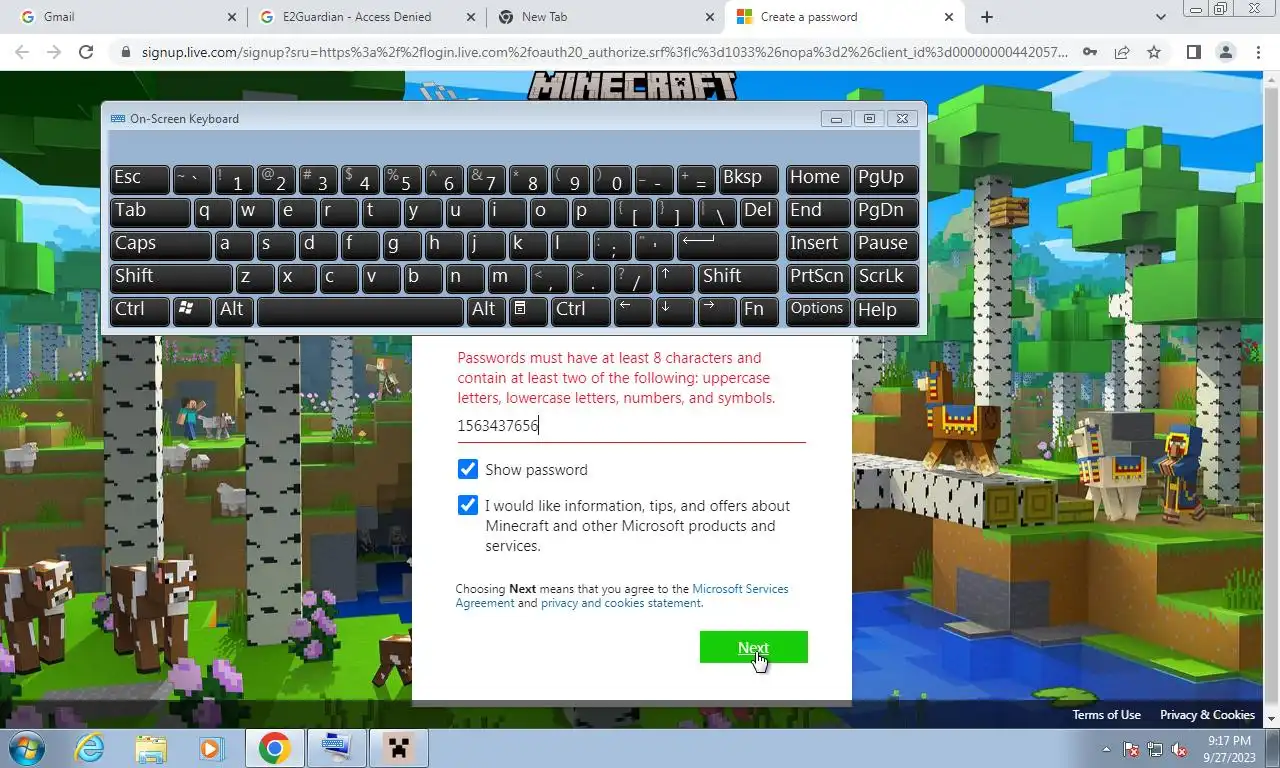Click the share page icon
The height and width of the screenshot is (768, 1280).
(1122, 52)
